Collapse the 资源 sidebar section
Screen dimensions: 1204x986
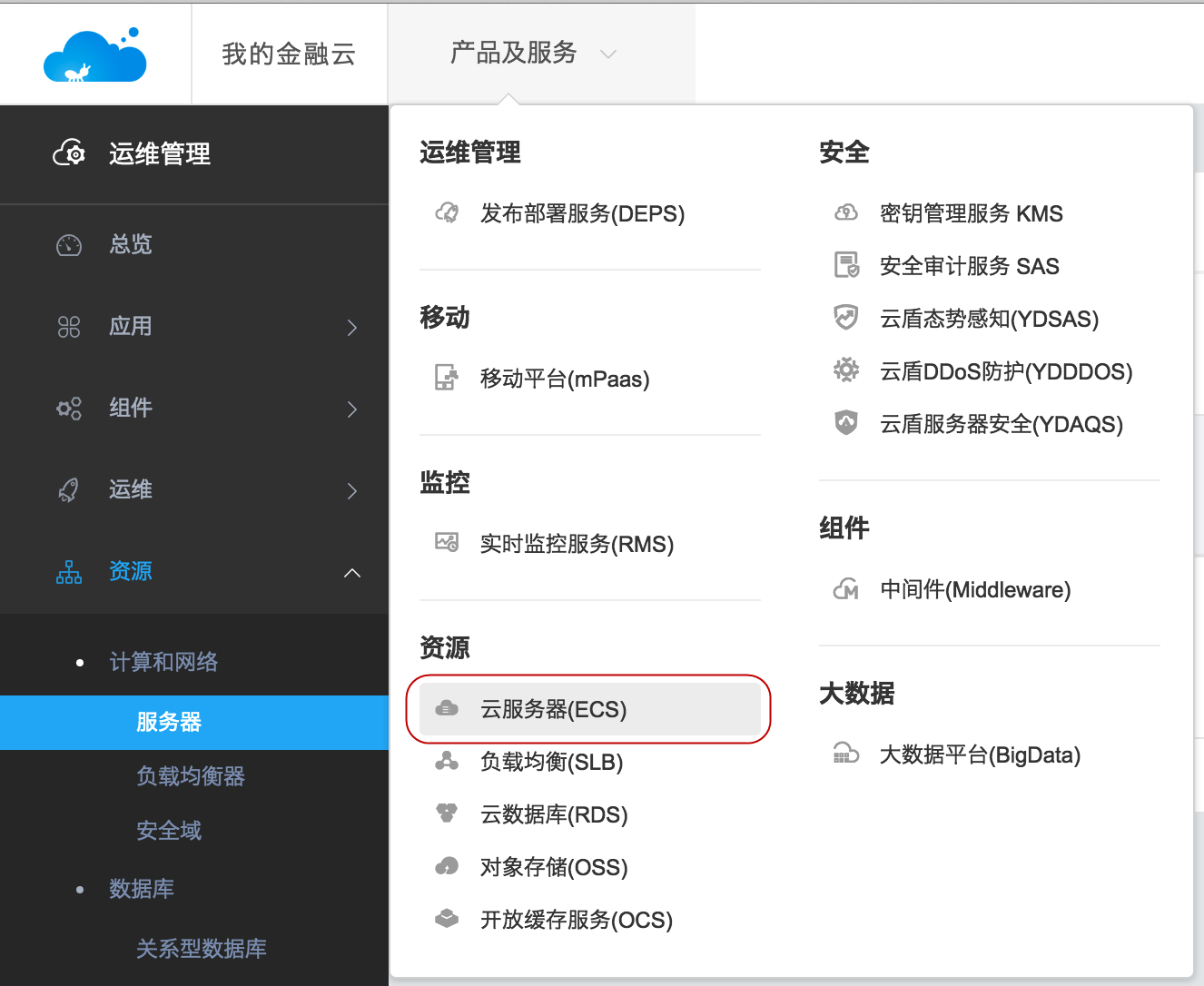pos(352,573)
